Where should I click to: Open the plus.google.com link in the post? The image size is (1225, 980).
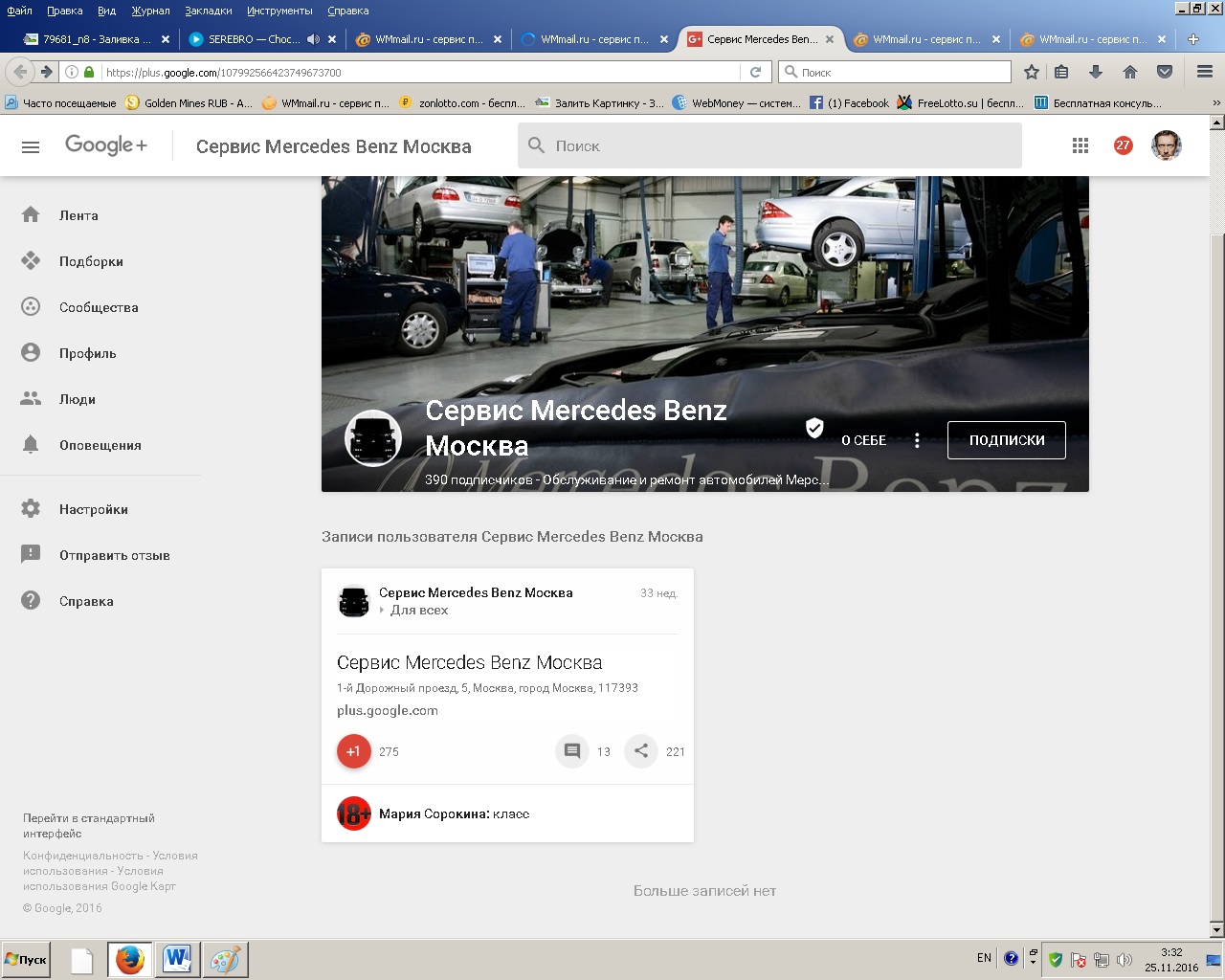[388, 710]
